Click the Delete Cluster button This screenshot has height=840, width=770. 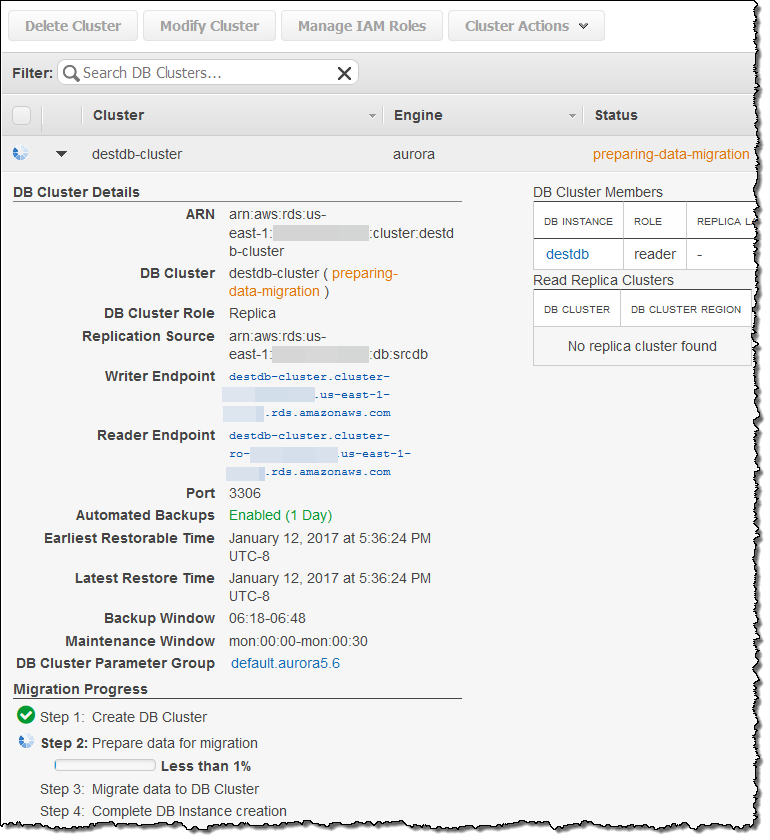coord(73,26)
